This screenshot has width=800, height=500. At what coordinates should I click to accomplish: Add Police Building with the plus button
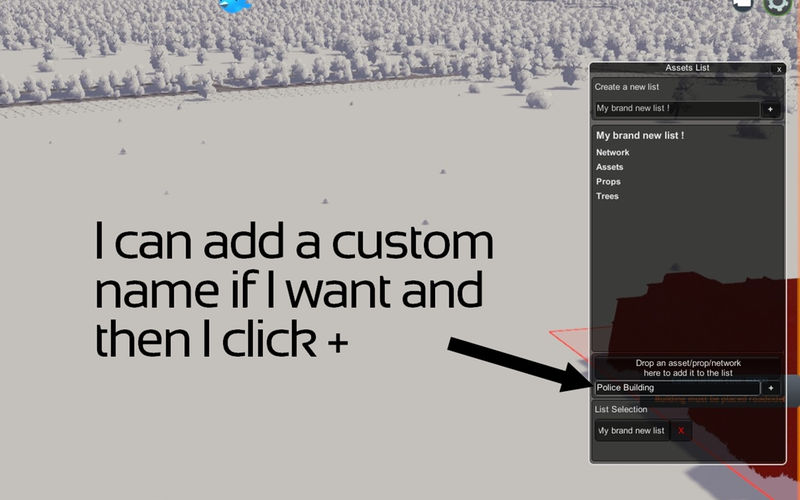click(x=770, y=388)
